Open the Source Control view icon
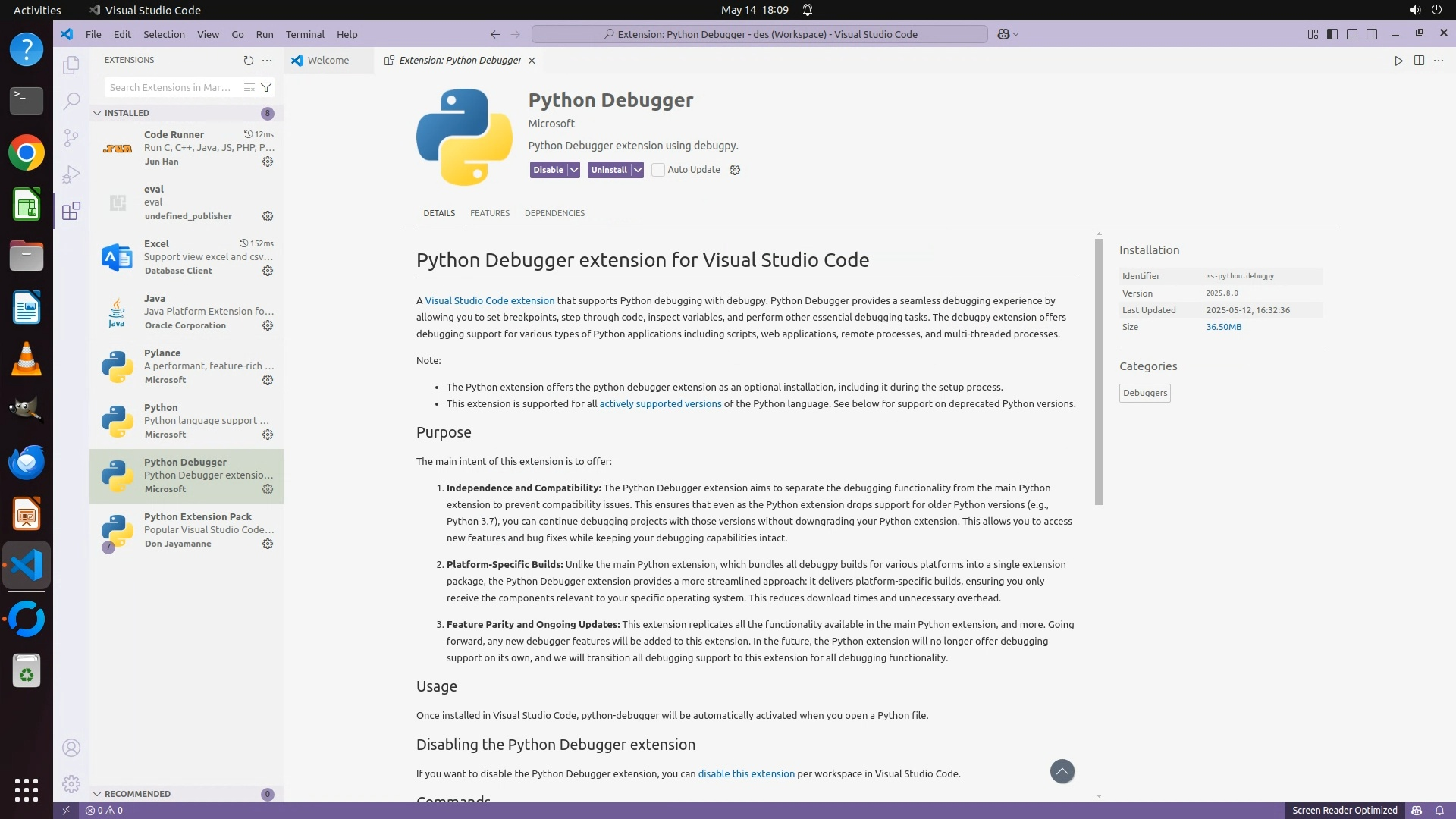 tap(71, 137)
